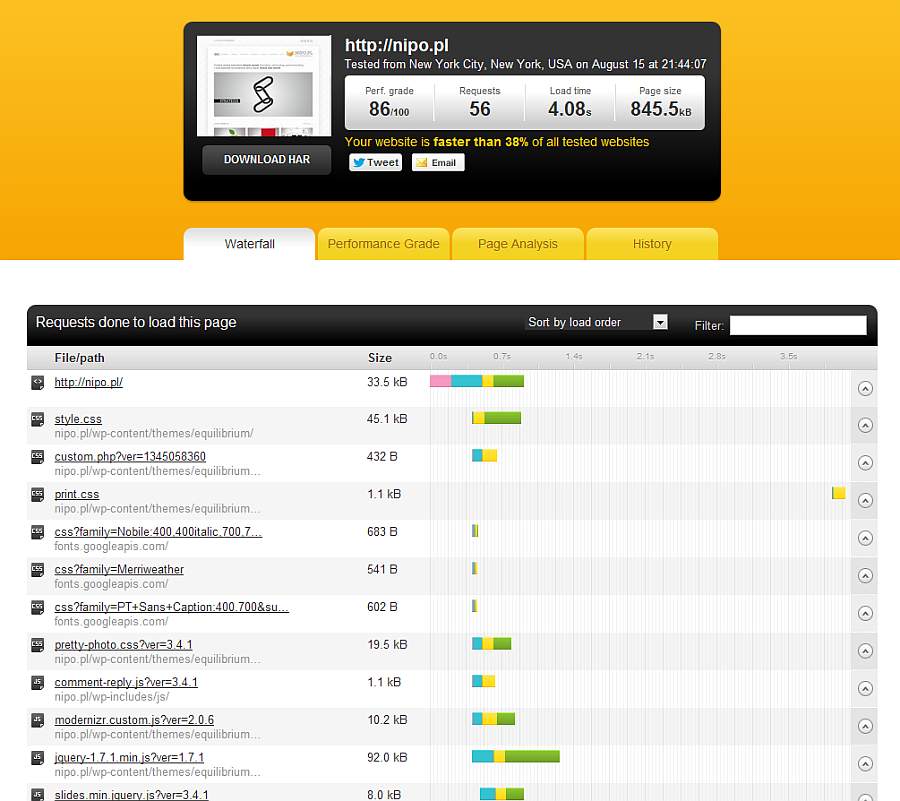This screenshot has width=900, height=801.
Task: Expand details for the jquery-1.7.1.min.js row
Action: coord(865,763)
